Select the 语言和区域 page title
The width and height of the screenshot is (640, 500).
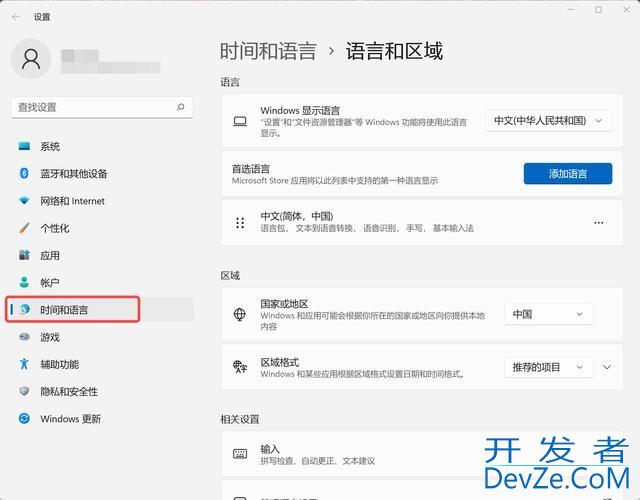[x=394, y=51]
